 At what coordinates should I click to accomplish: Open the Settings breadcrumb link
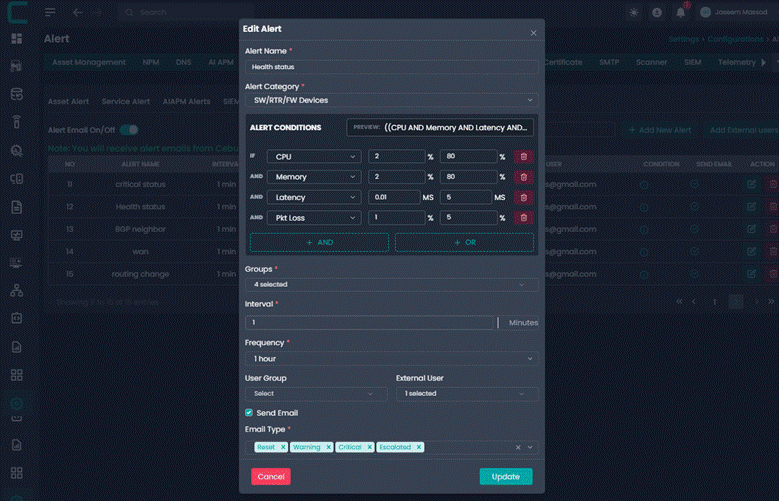click(x=683, y=39)
